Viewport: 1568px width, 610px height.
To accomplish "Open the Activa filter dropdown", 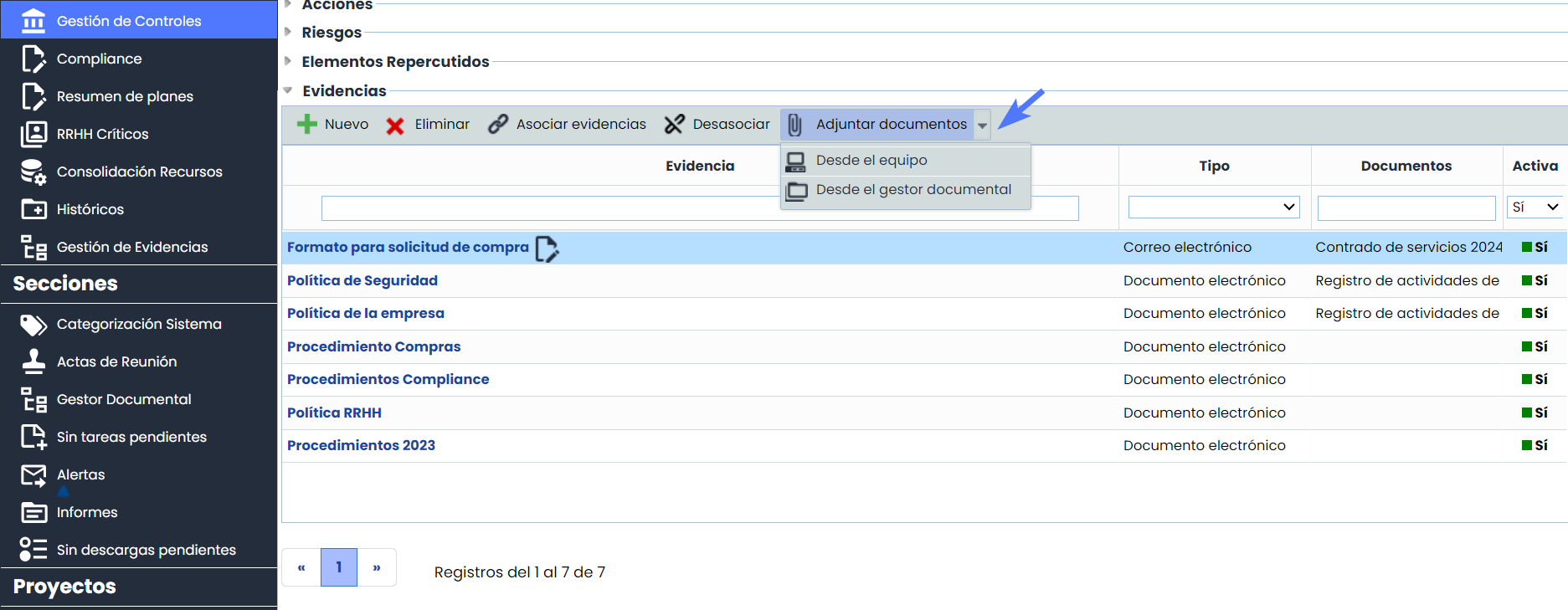I will 1535,208.
